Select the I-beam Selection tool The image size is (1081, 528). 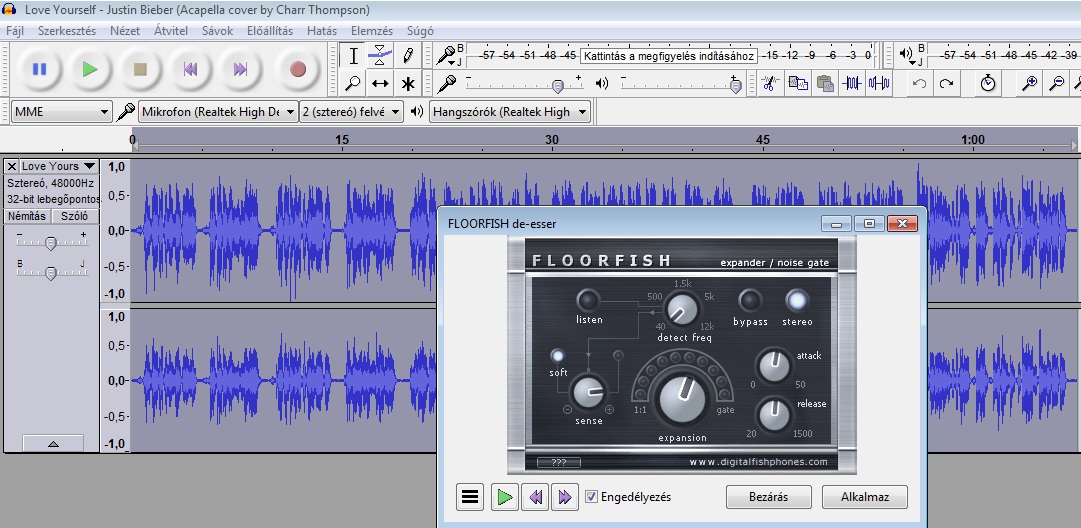[x=353, y=55]
